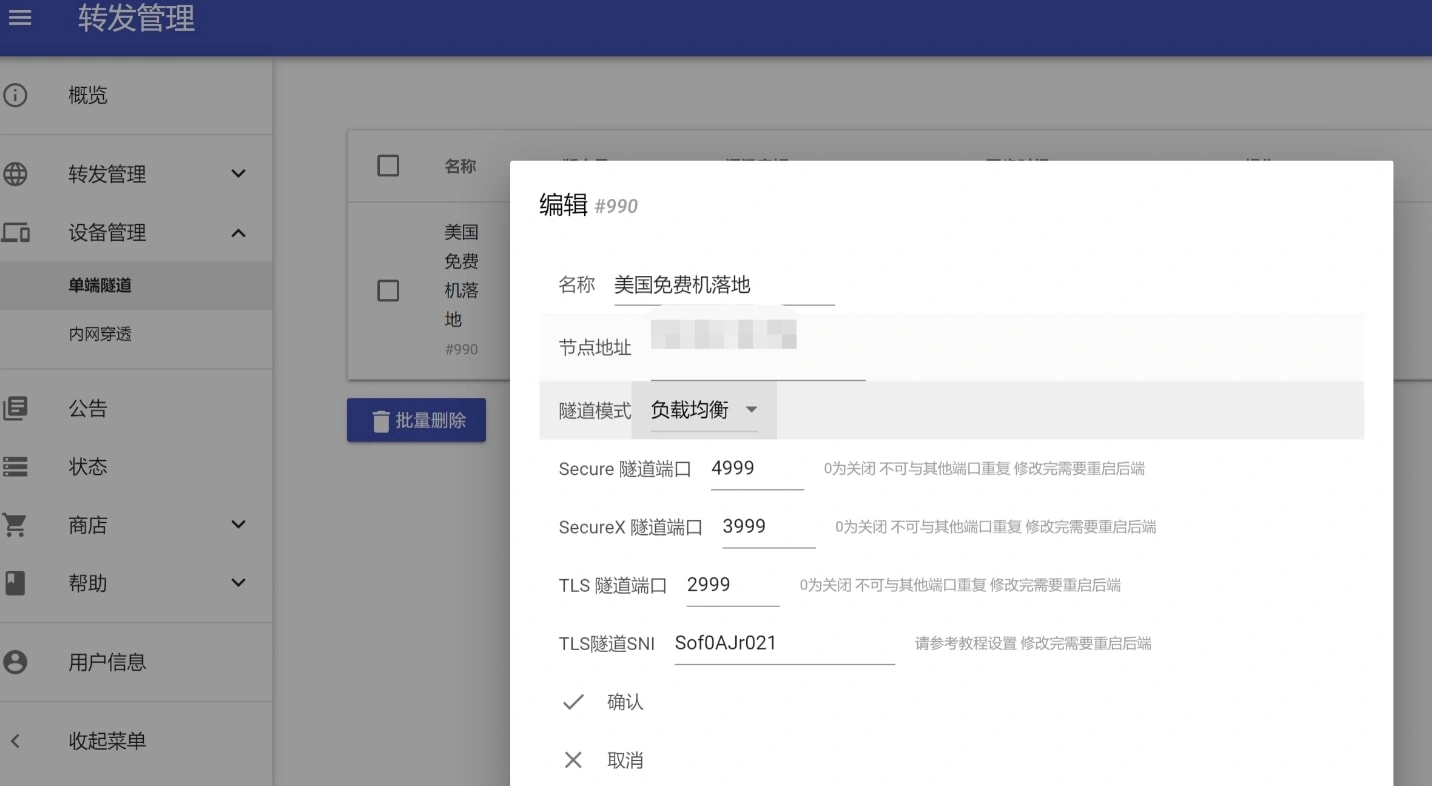Click the 商店 shopping cart icon
Image resolution: width=1432 pixels, height=786 pixels.
click(15, 525)
